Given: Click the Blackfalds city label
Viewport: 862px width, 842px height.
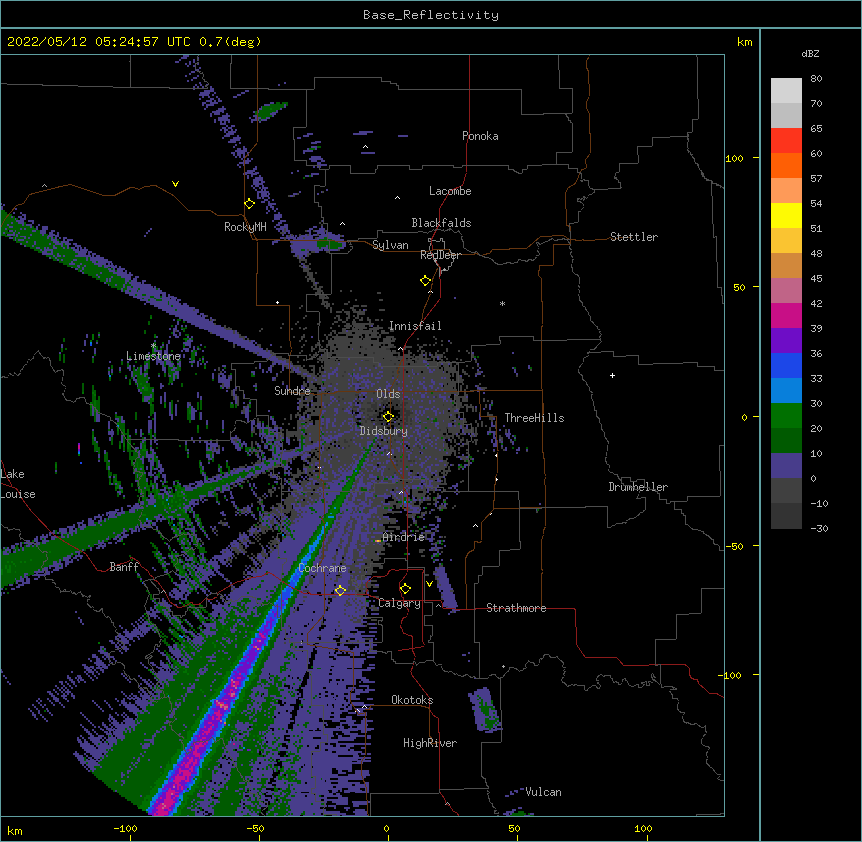Looking at the screenshot, I should (x=441, y=223).
